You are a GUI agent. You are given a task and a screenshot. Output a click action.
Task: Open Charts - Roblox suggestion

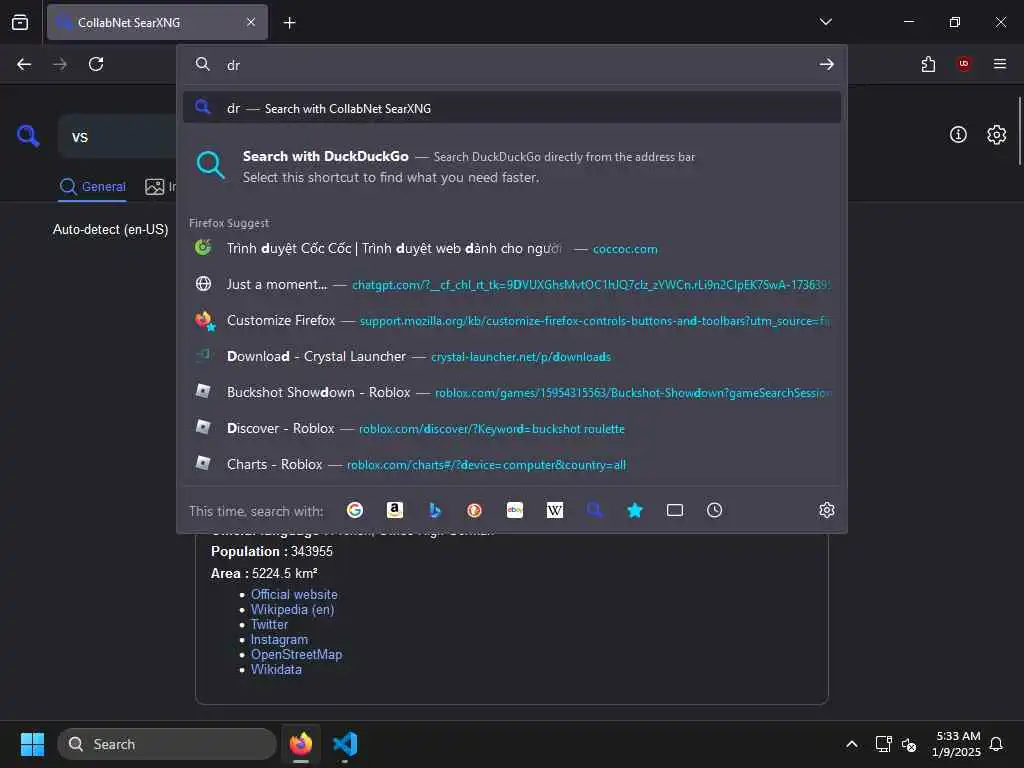pyautogui.click(x=512, y=464)
